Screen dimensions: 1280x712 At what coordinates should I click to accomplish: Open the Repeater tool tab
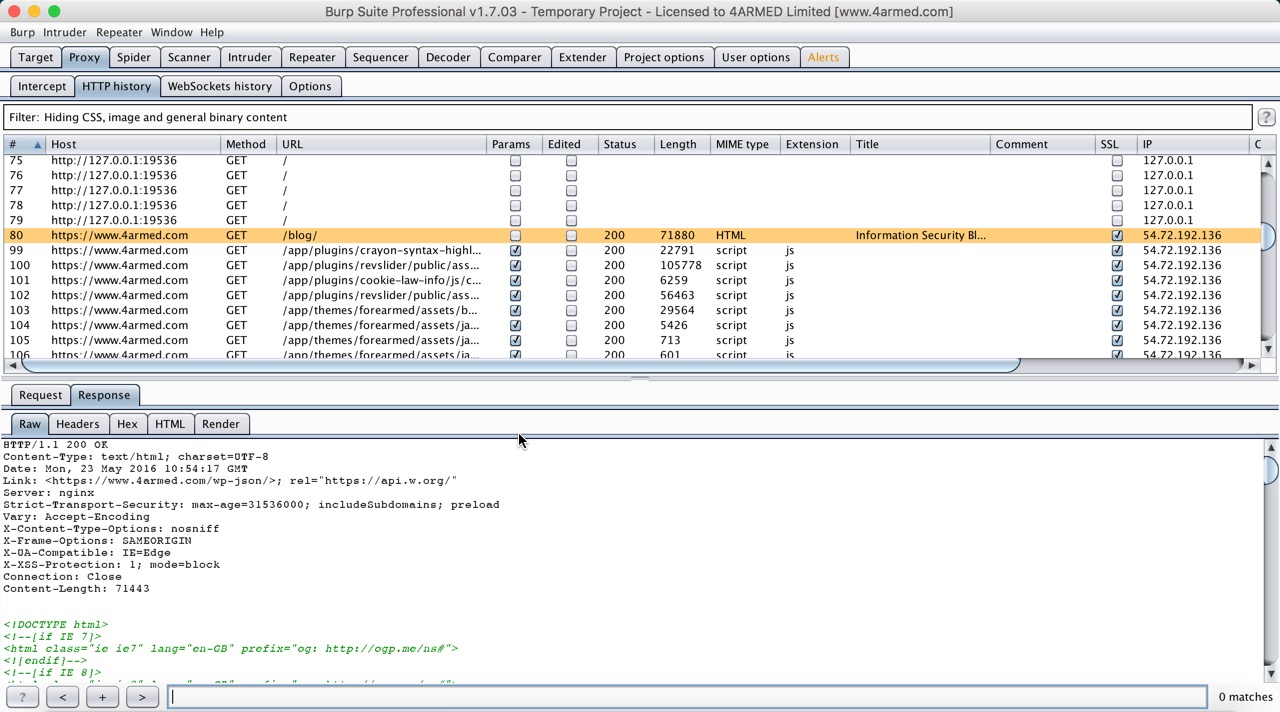pos(312,57)
